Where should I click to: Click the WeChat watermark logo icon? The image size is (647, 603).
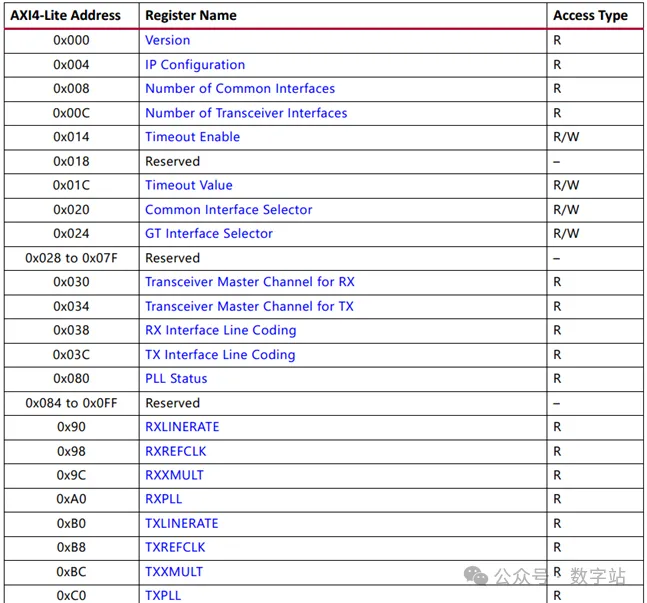coord(476,576)
